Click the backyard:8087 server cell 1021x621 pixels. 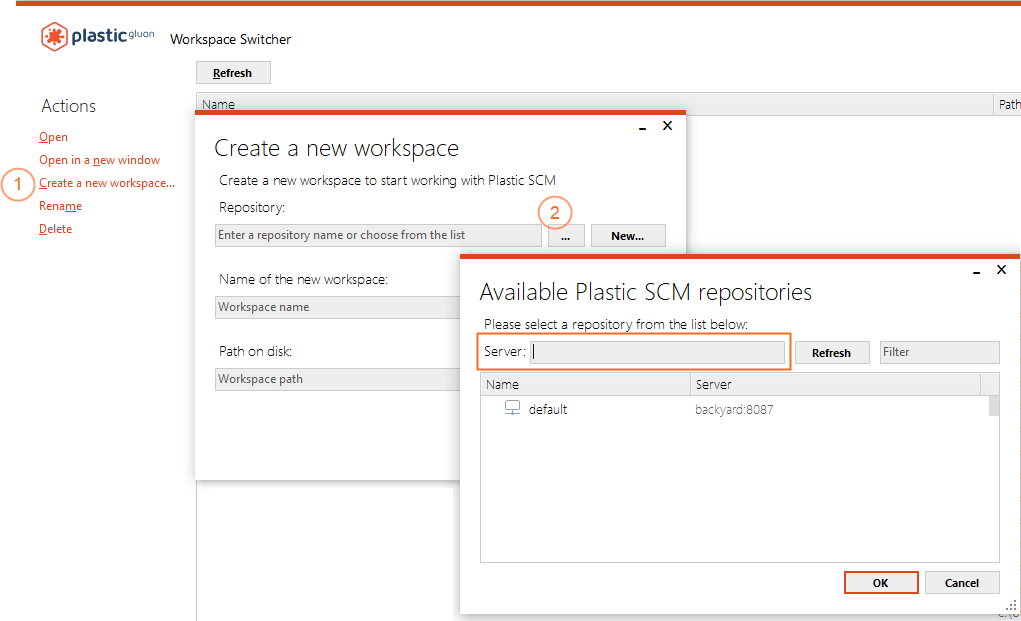(734, 409)
